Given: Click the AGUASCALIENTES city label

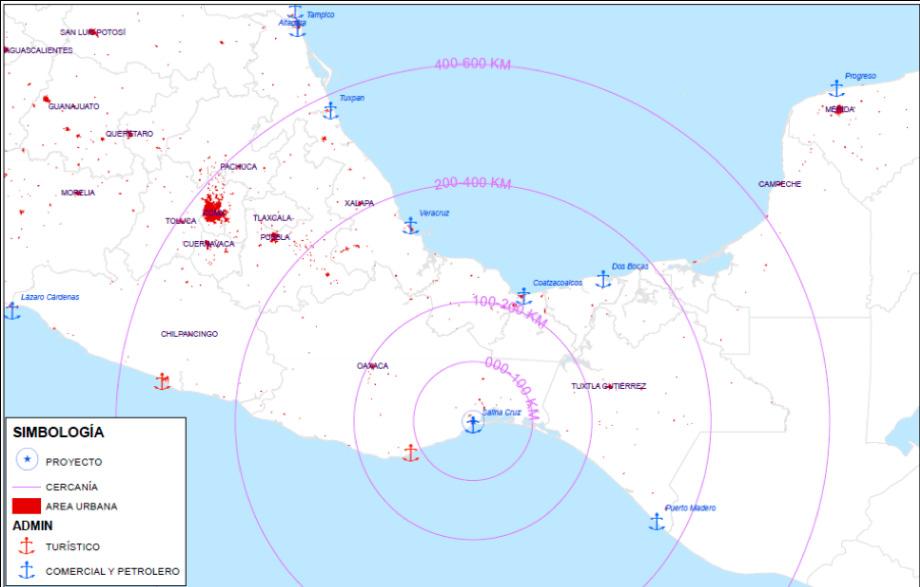Looking at the screenshot, I should tap(39, 50).
